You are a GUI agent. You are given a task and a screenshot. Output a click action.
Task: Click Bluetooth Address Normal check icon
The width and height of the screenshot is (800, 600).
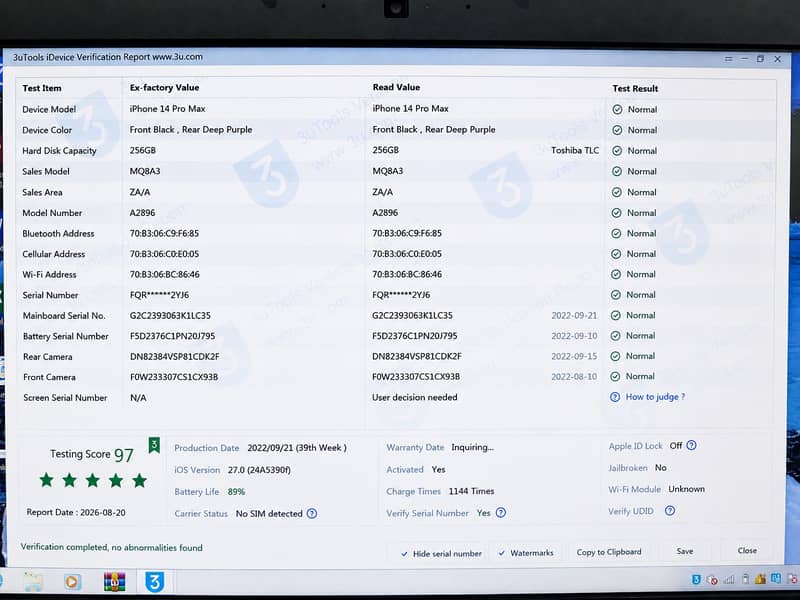coord(616,233)
